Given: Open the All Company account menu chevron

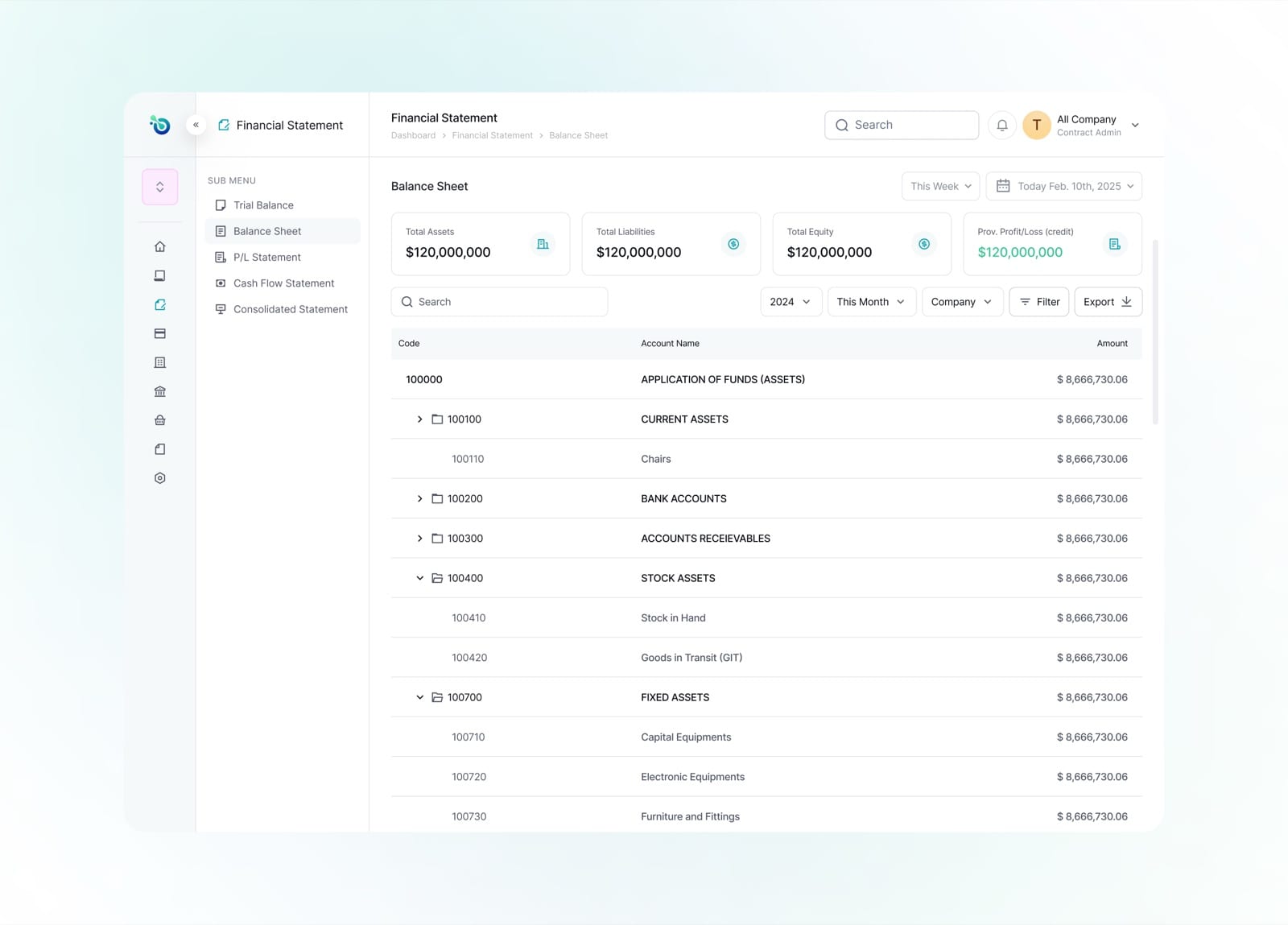Looking at the screenshot, I should pos(1135,126).
